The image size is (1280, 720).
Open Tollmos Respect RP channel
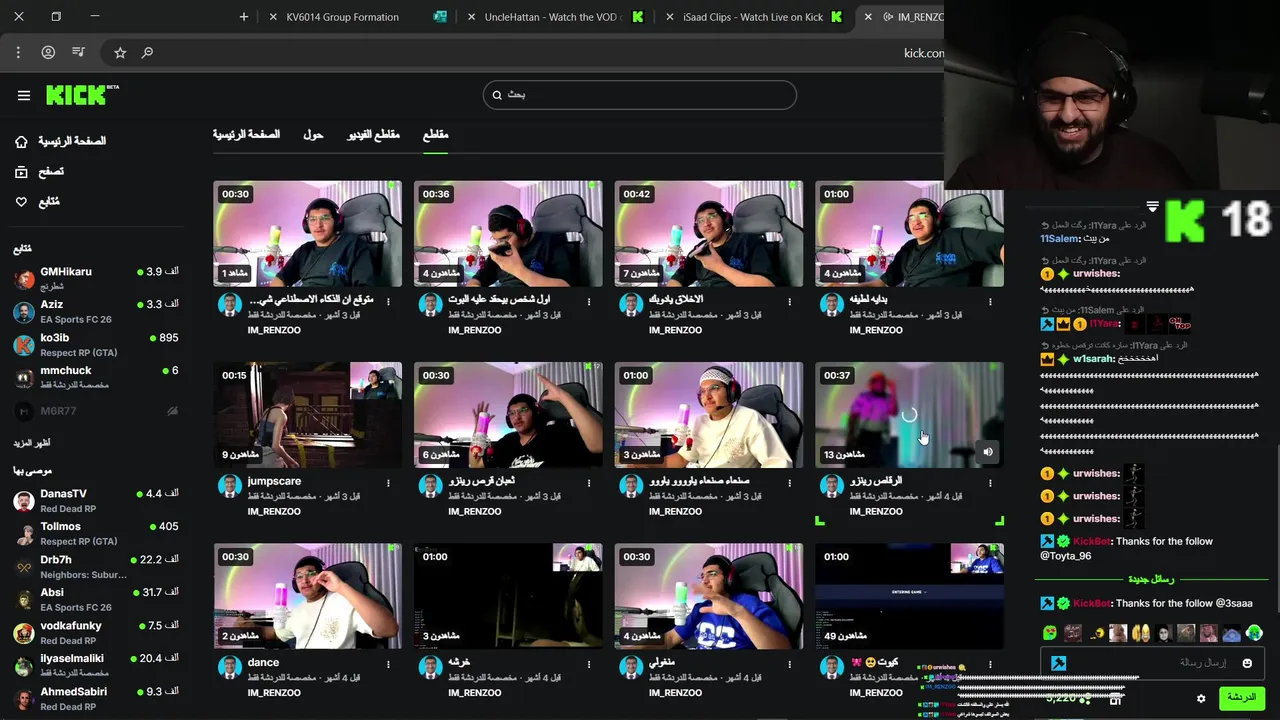[x=96, y=534]
